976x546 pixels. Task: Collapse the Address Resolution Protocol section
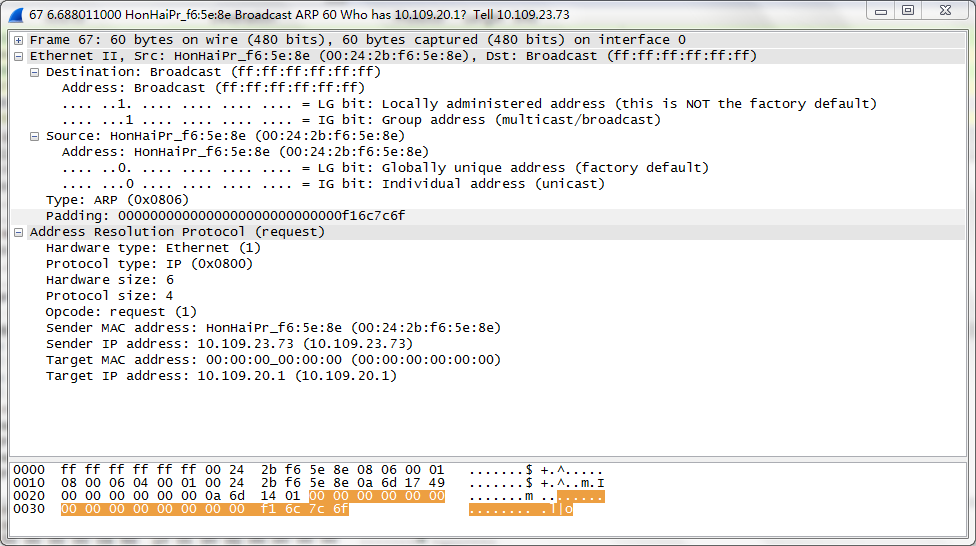pos(19,232)
